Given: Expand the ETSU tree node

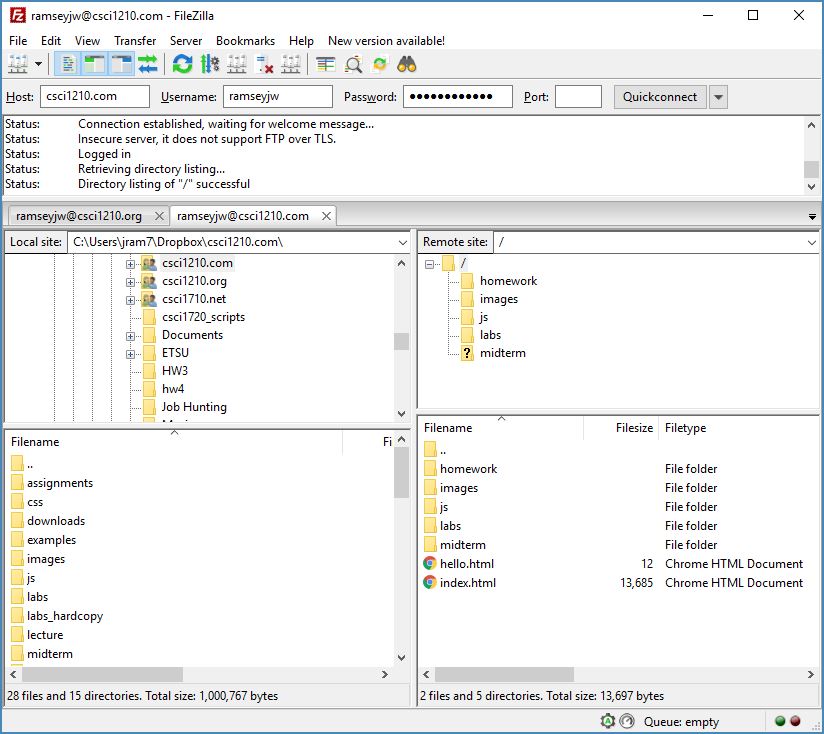Looking at the screenshot, I should click(130, 354).
